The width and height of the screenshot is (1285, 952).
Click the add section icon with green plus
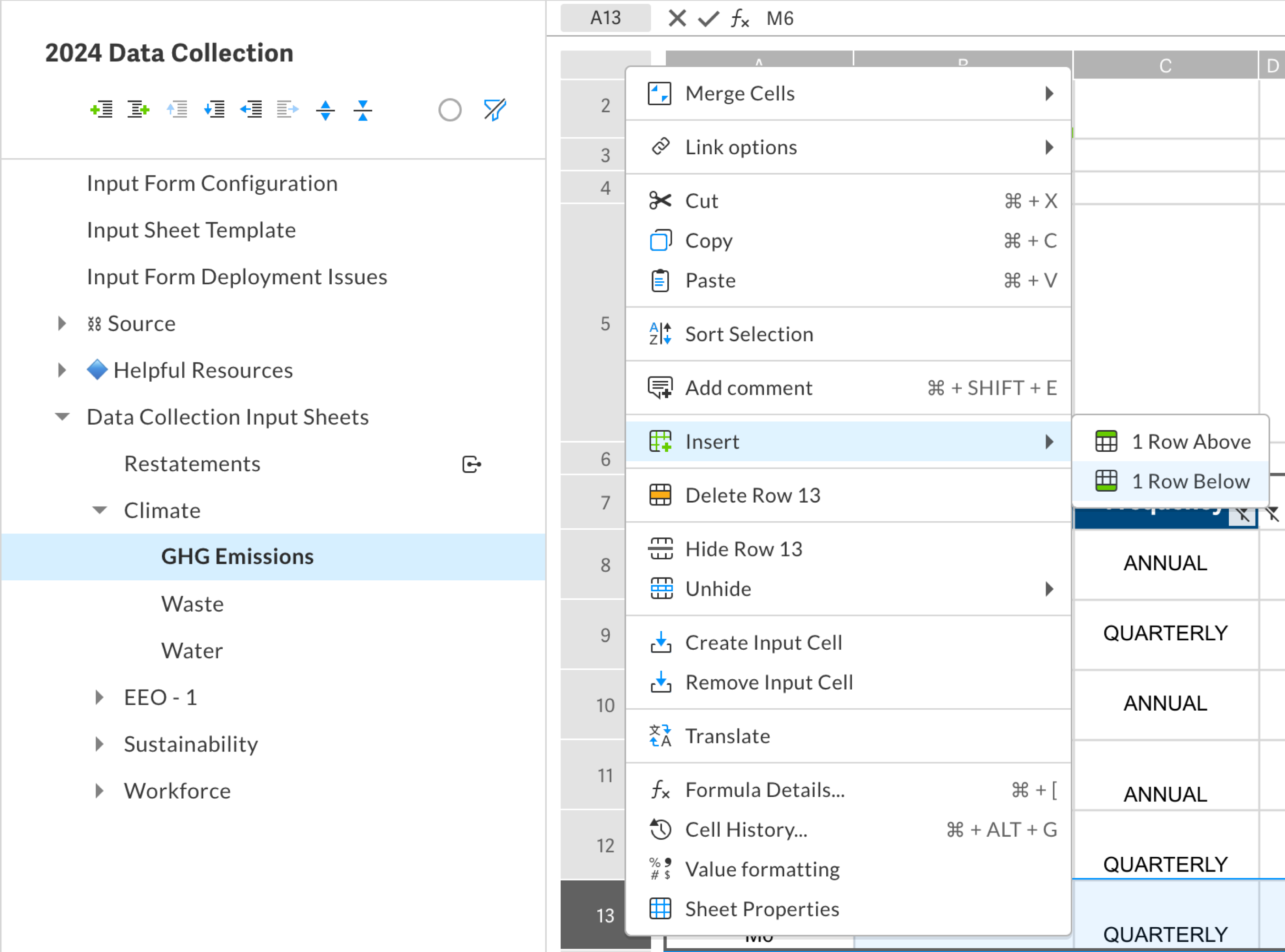coord(101,109)
